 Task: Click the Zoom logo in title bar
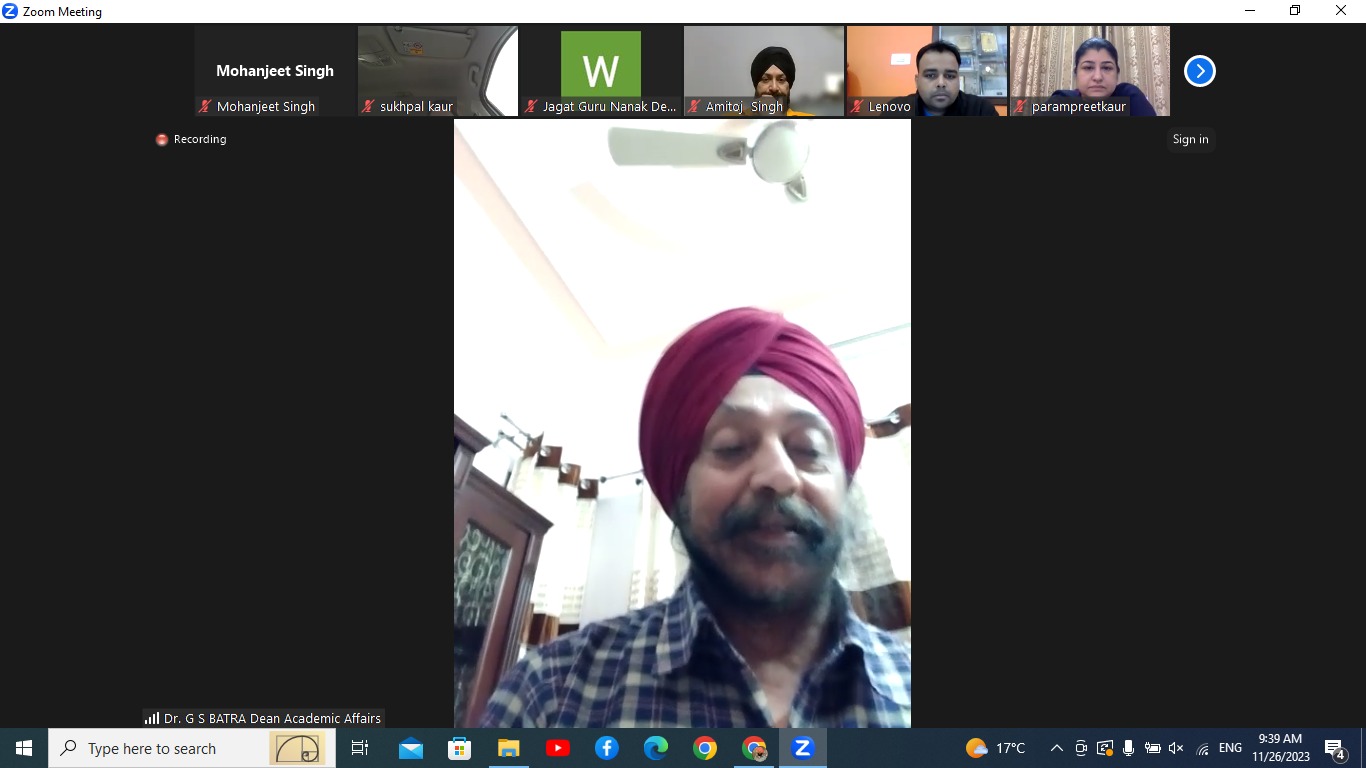[x=10, y=11]
